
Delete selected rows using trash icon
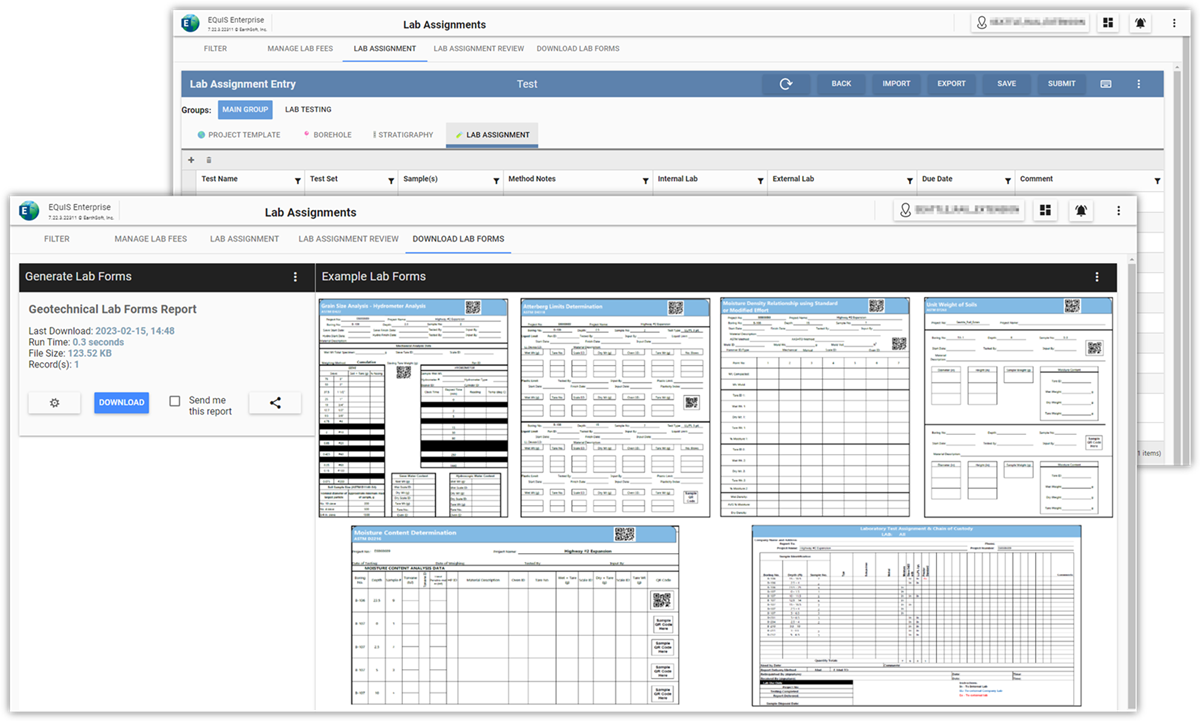[x=209, y=159]
